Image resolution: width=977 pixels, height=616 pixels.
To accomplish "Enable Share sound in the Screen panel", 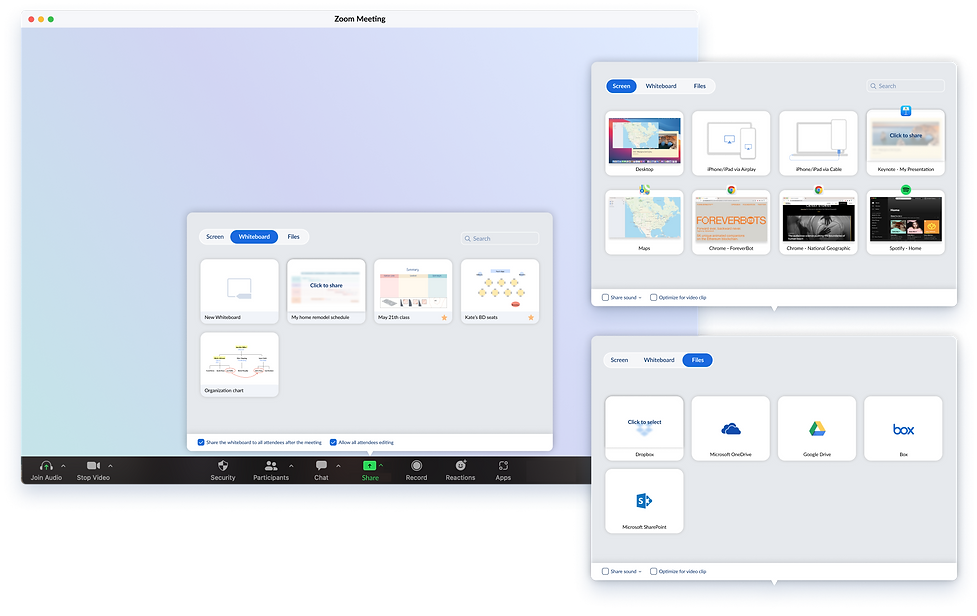I will (x=604, y=297).
